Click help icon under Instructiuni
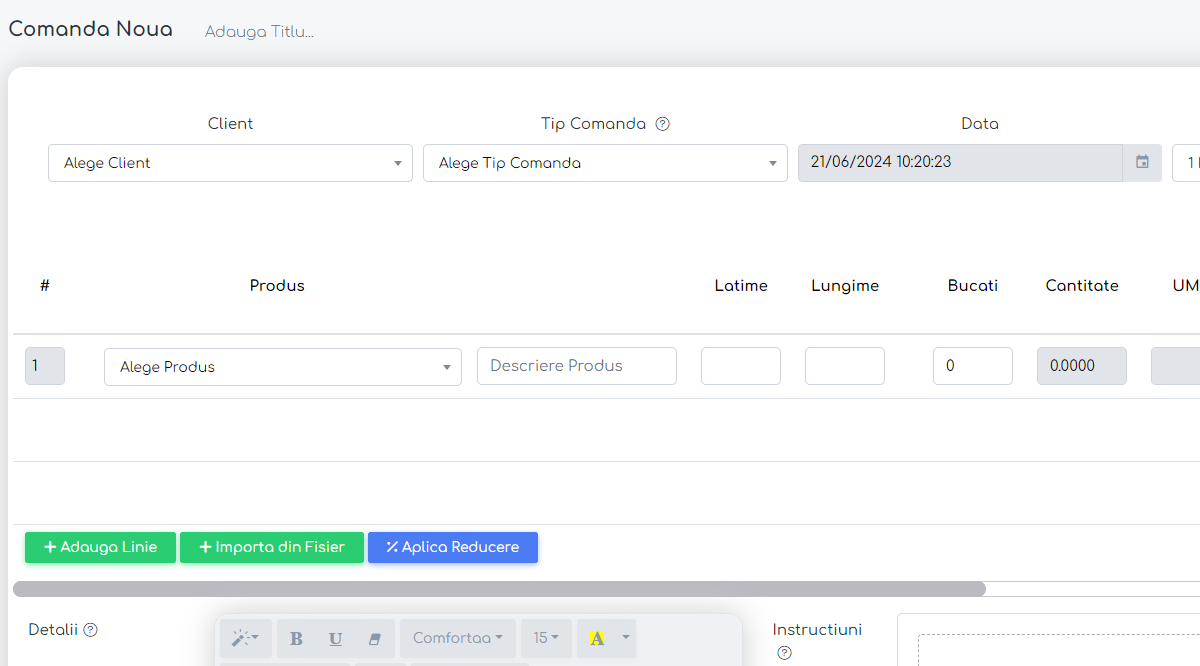 pyautogui.click(x=784, y=653)
